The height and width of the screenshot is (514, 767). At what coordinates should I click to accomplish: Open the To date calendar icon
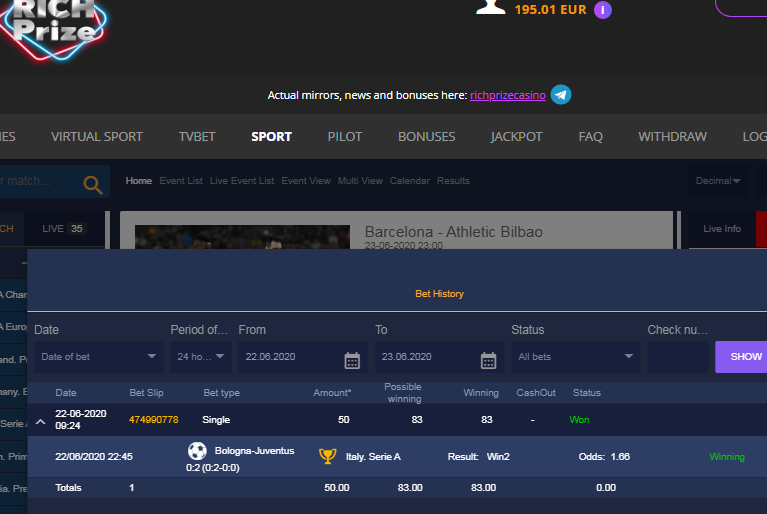point(488,360)
